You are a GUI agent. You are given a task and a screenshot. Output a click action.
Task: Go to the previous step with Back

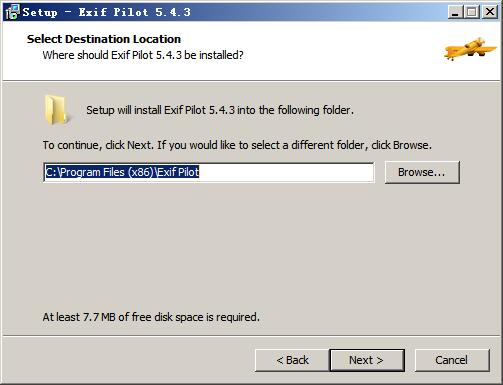[292, 360]
